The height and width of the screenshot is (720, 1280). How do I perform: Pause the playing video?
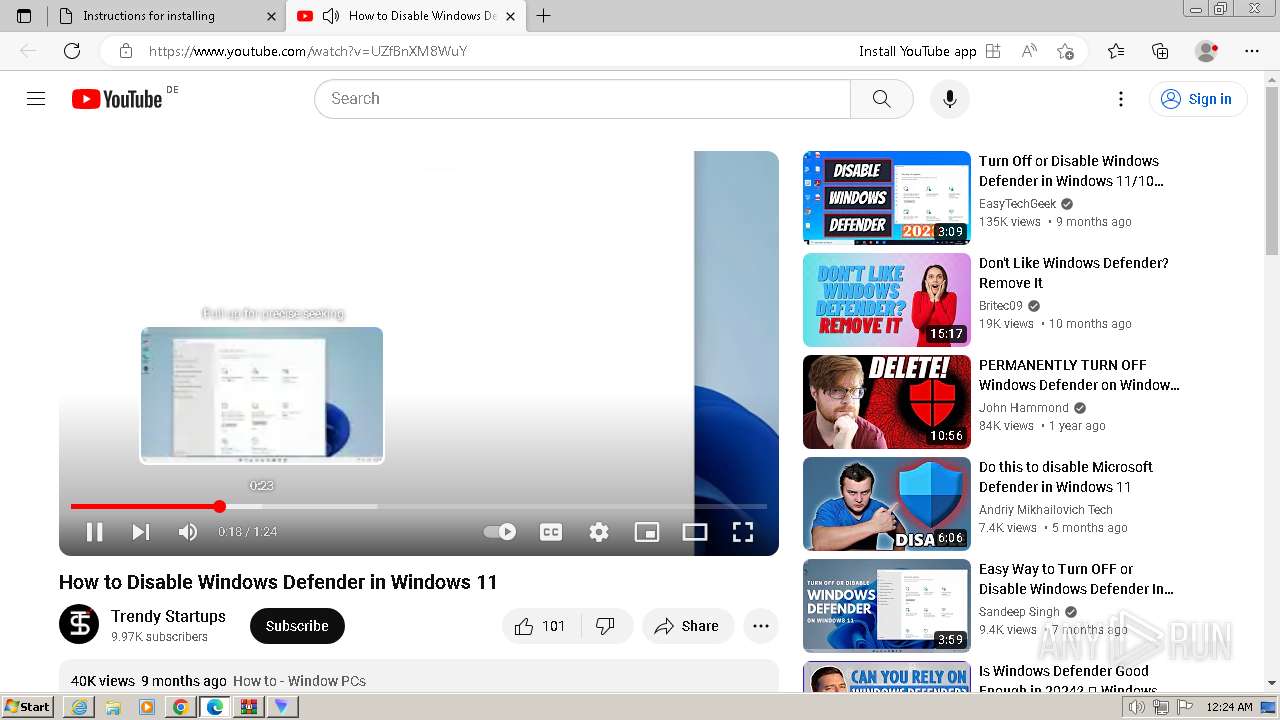click(x=94, y=532)
